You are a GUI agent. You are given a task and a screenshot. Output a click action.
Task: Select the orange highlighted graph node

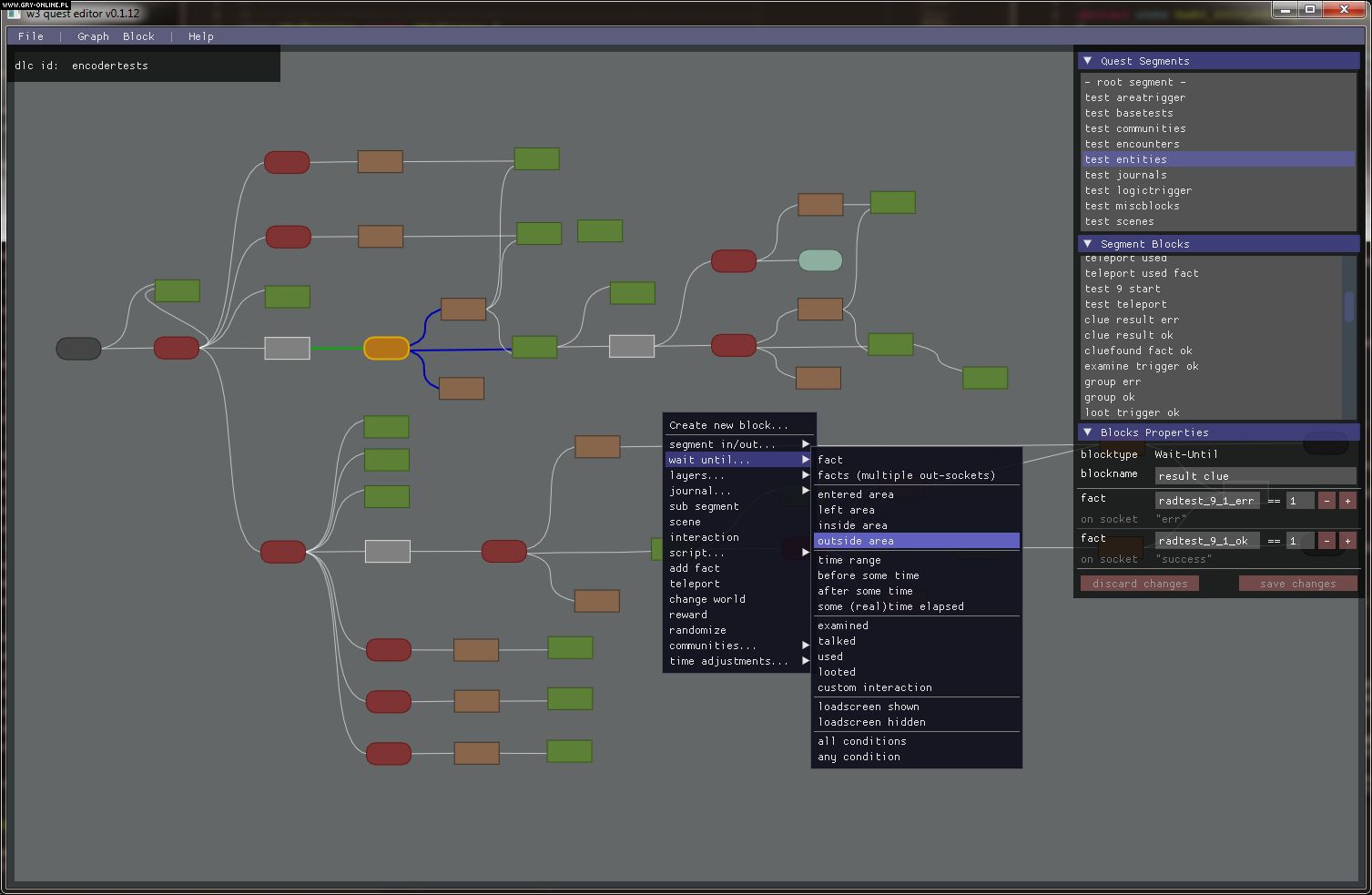(386, 348)
